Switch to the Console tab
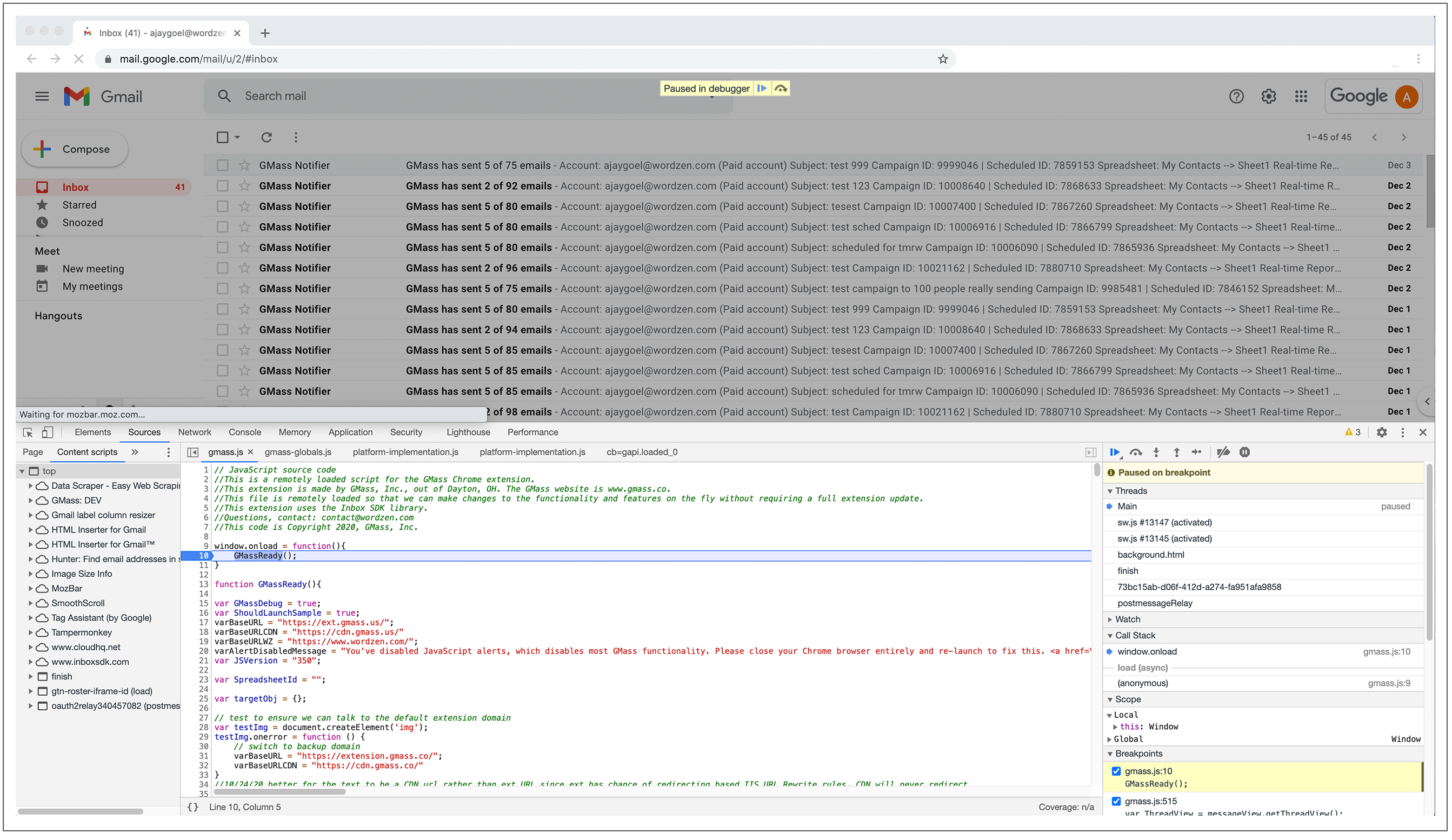The width and height of the screenshot is (1452, 840). point(245,432)
